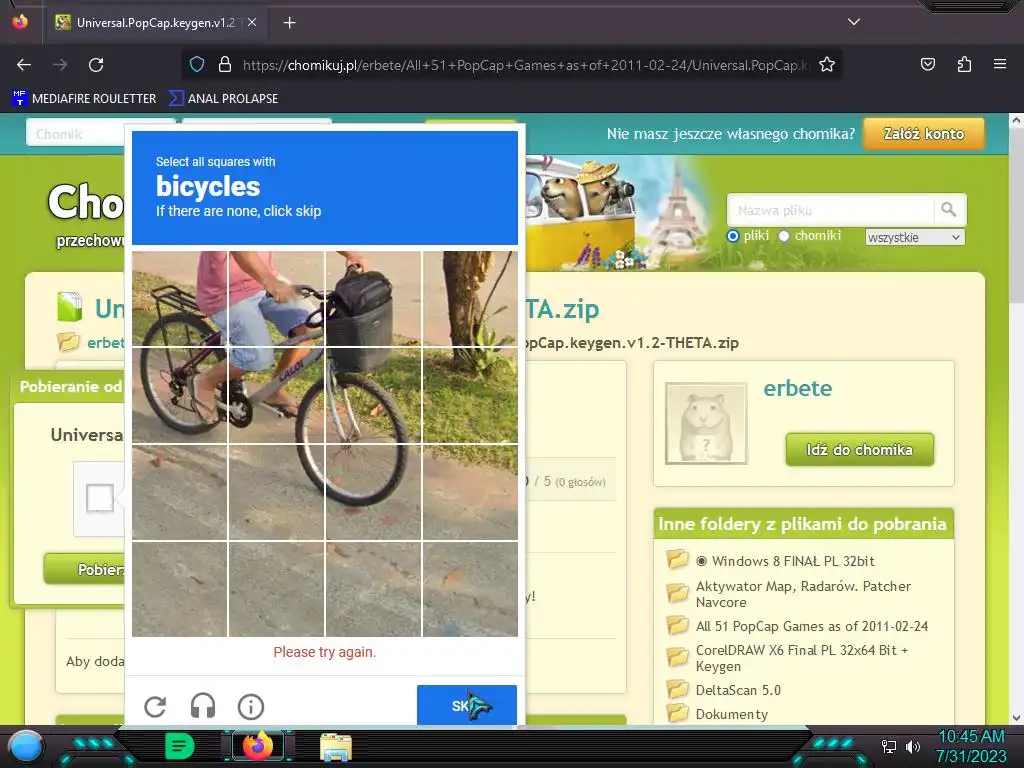Bookmark this page with the star icon

pyautogui.click(x=827, y=65)
